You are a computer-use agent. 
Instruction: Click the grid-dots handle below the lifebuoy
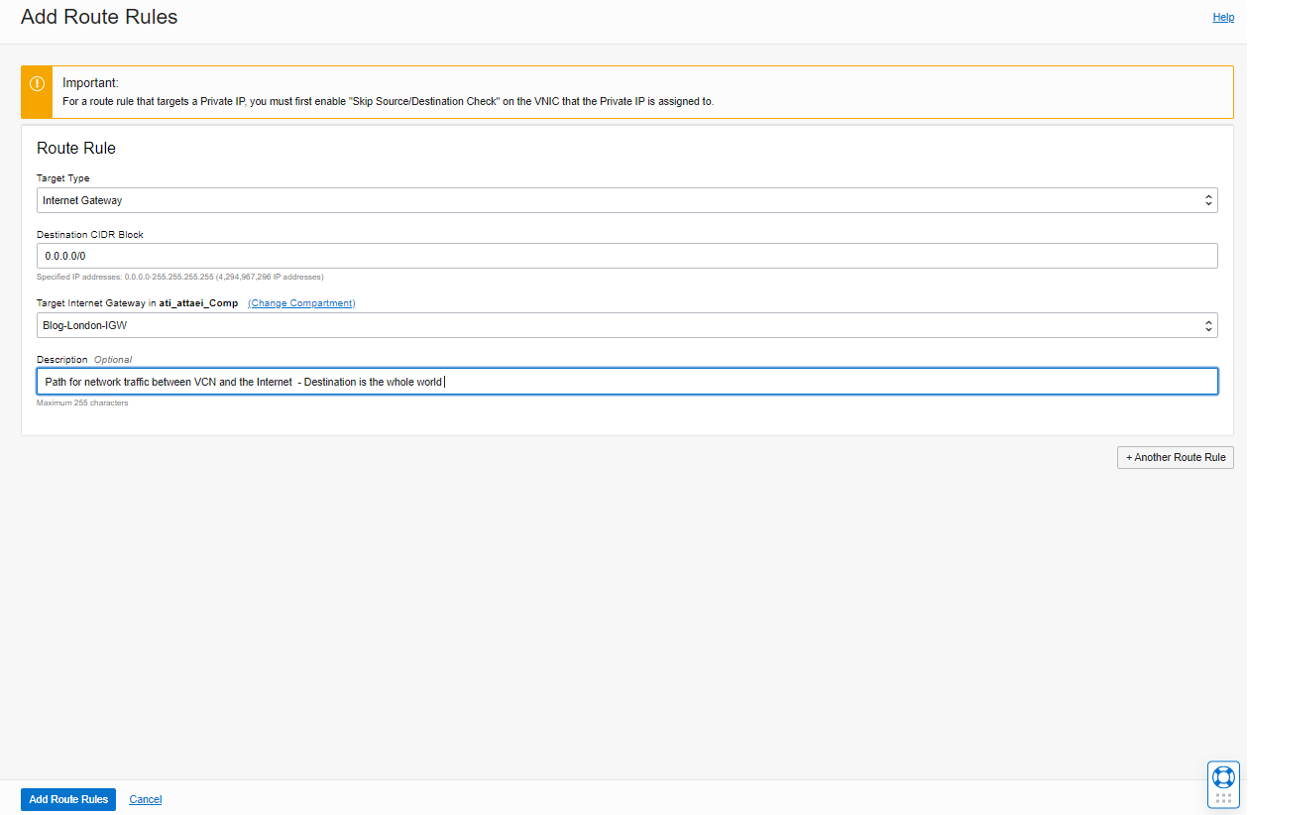point(1223,798)
